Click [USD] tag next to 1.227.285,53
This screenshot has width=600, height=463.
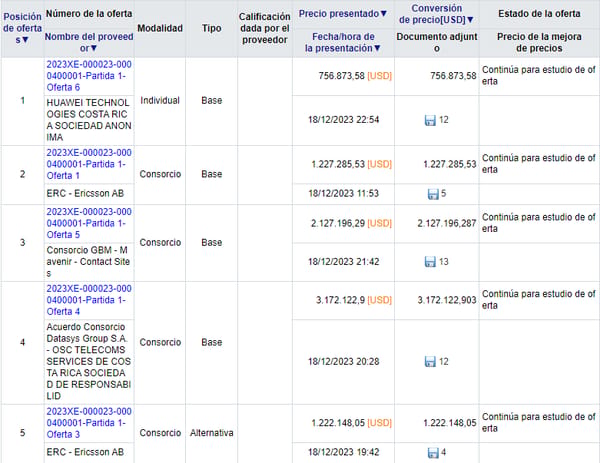(380, 165)
